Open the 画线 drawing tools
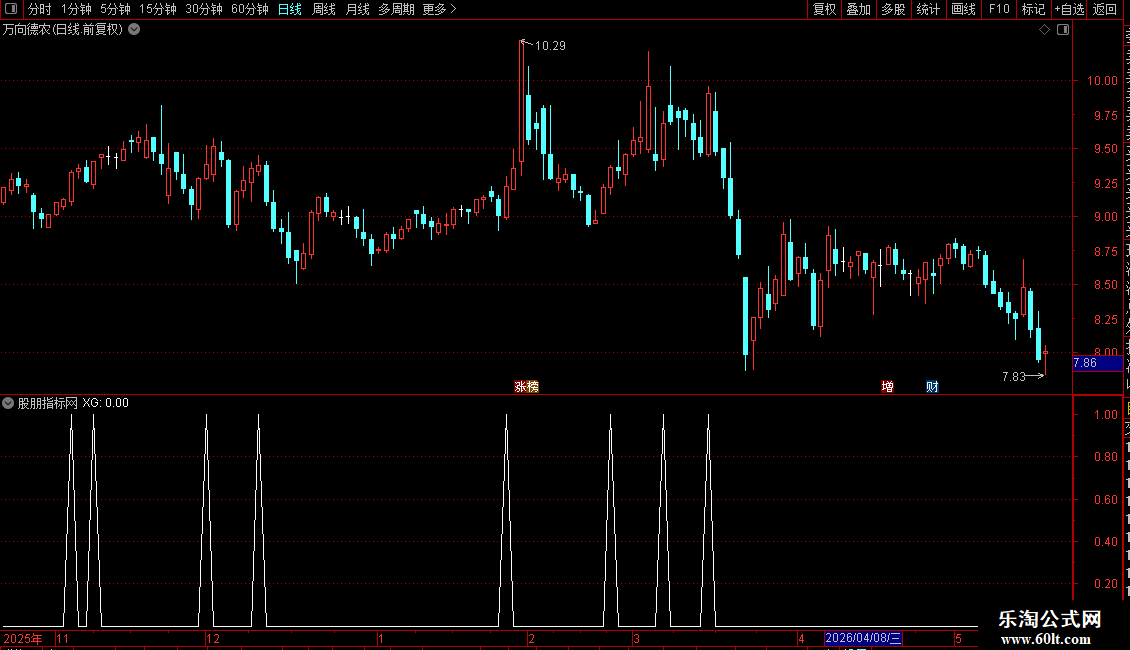The height and width of the screenshot is (650, 1130). (964, 9)
